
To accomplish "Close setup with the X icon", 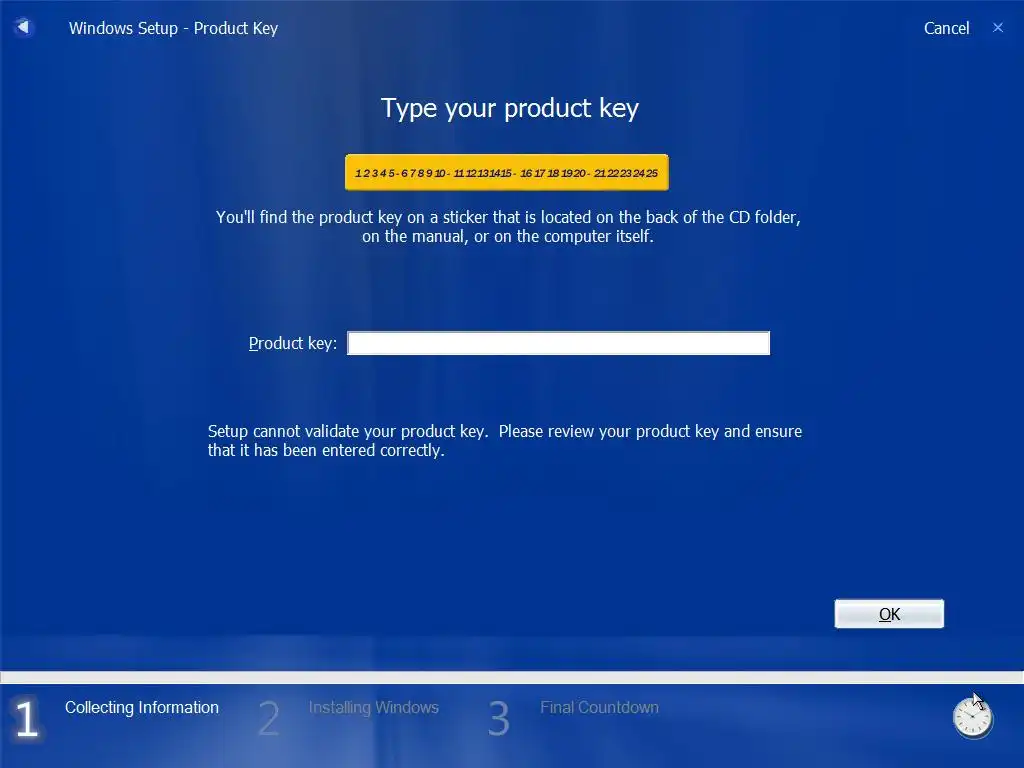I will (998, 27).
